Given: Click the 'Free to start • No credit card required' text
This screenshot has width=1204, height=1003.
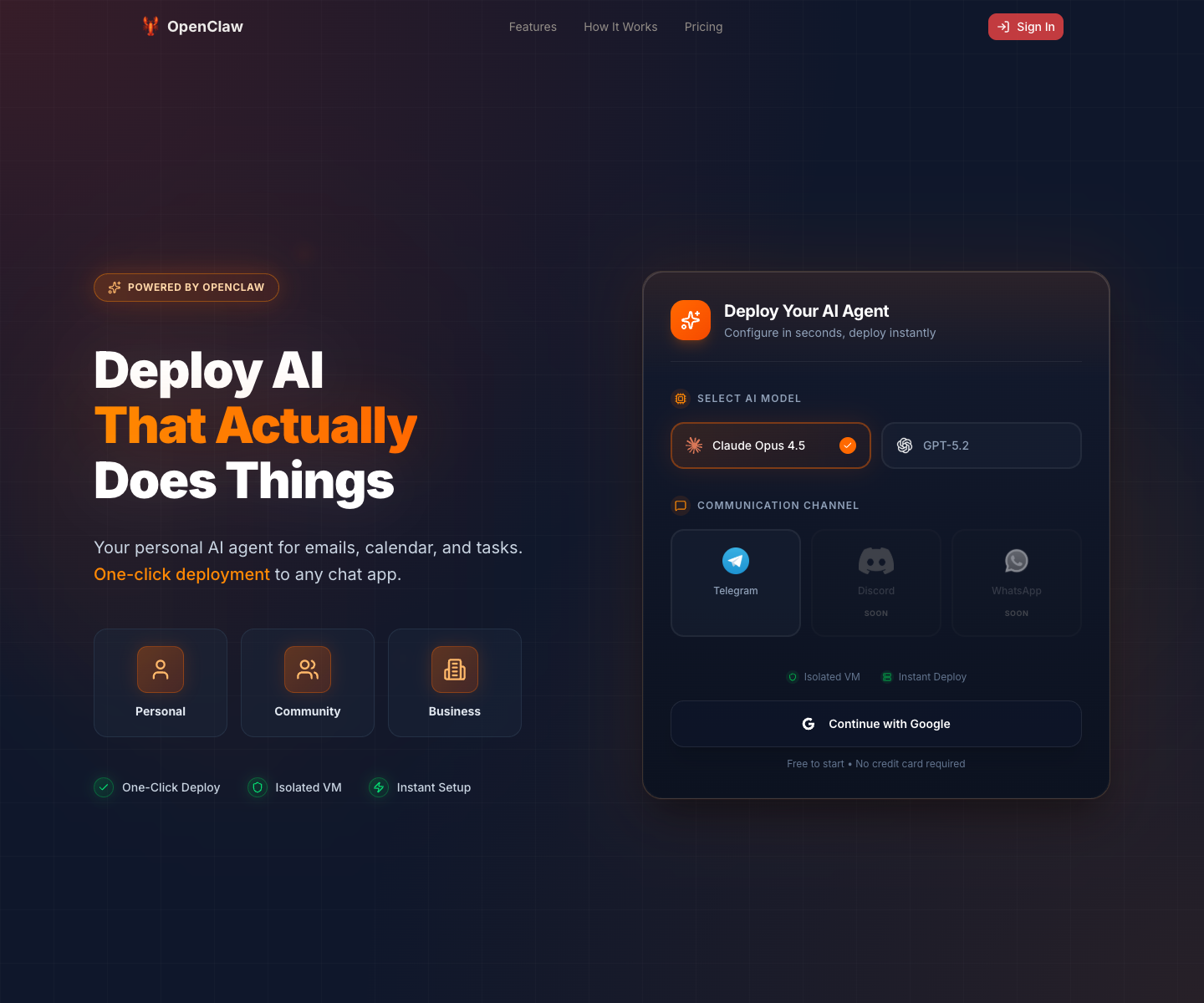Looking at the screenshot, I should click(x=876, y=764).
